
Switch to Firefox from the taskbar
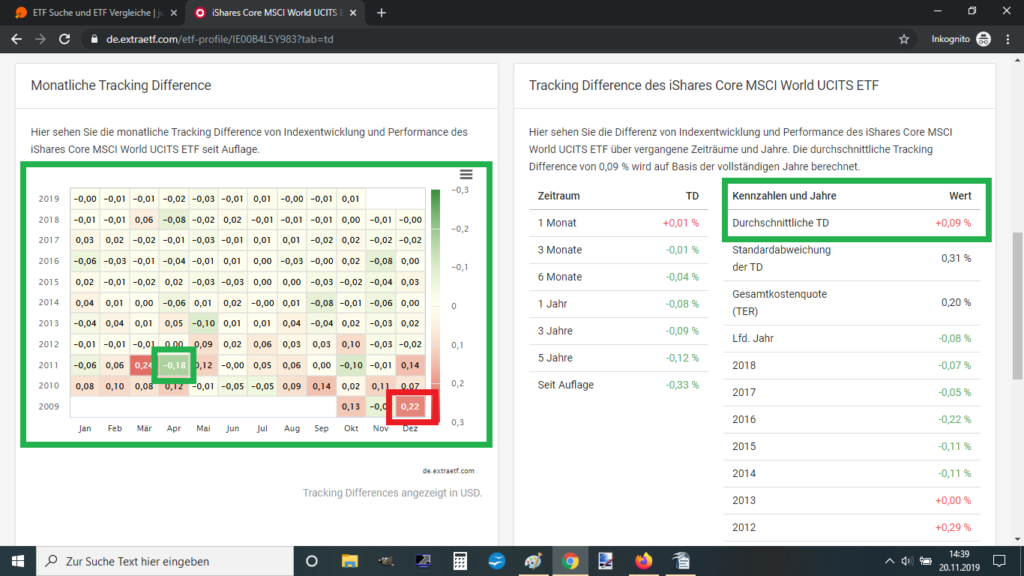(x=643, y=561)
